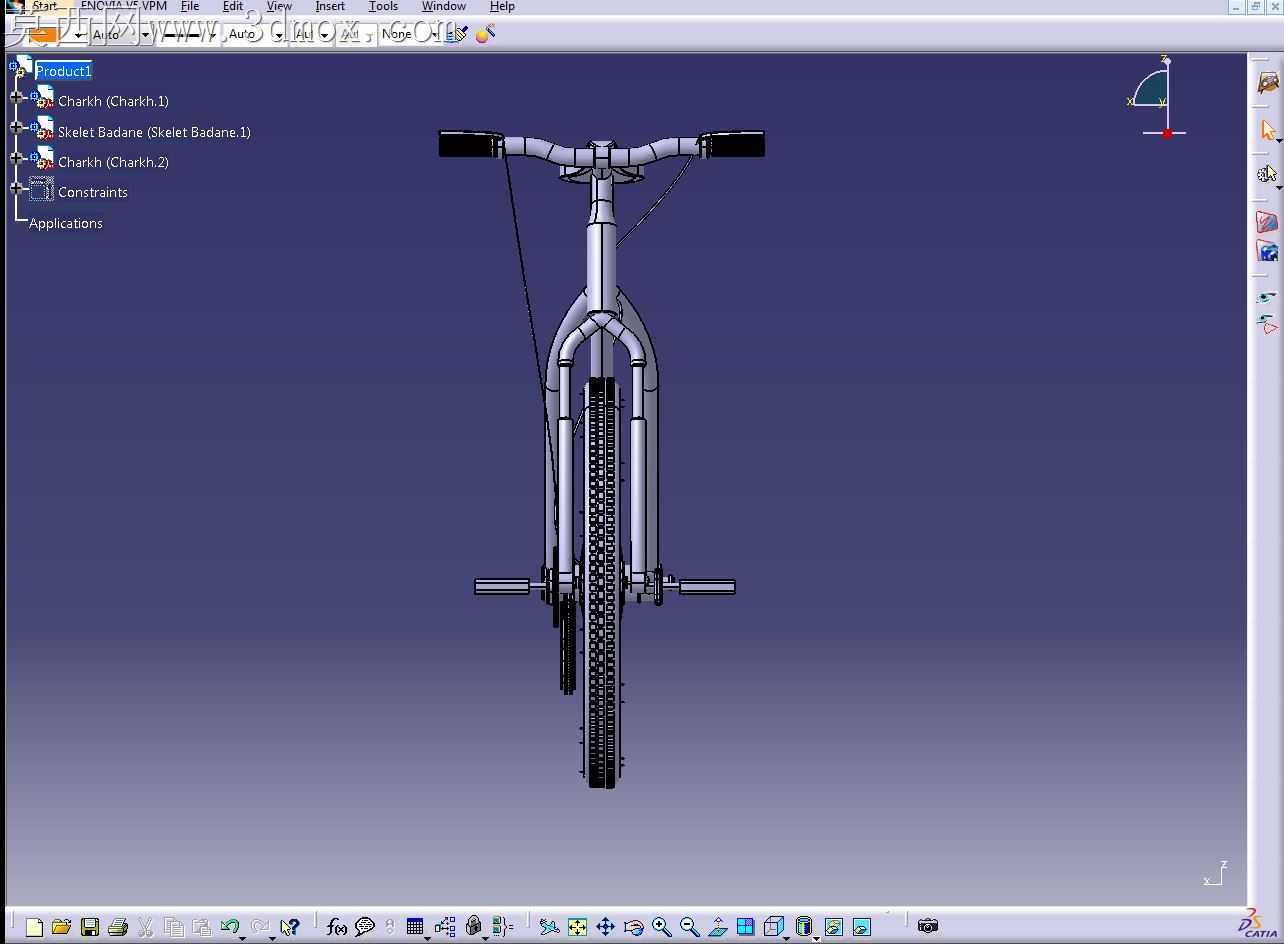Activate the Fly Mode airplane icon
Viewport: 1284px width, 944px height.
click(549, 927)
